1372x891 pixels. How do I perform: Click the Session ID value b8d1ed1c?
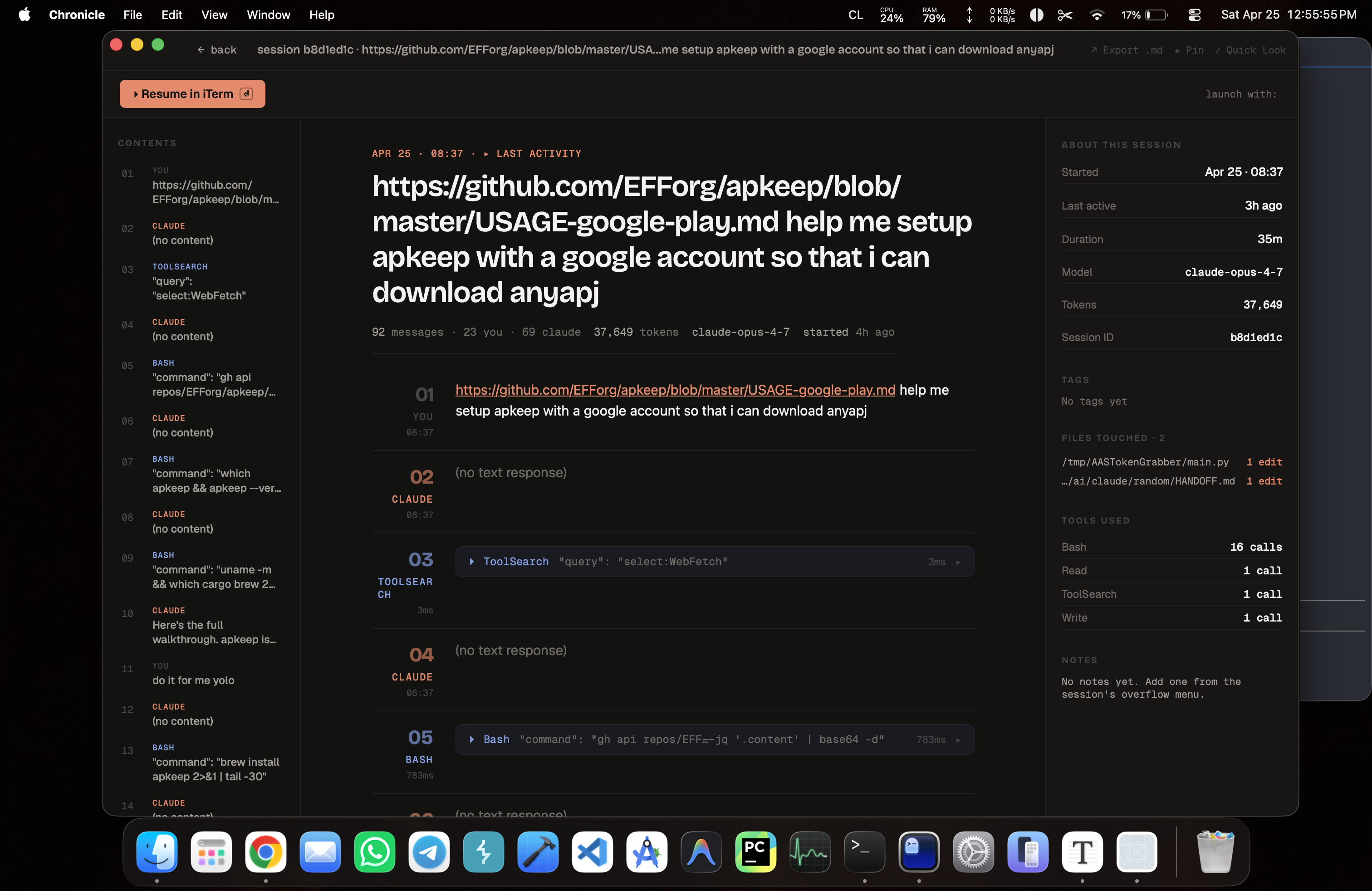click(1256, 337)
